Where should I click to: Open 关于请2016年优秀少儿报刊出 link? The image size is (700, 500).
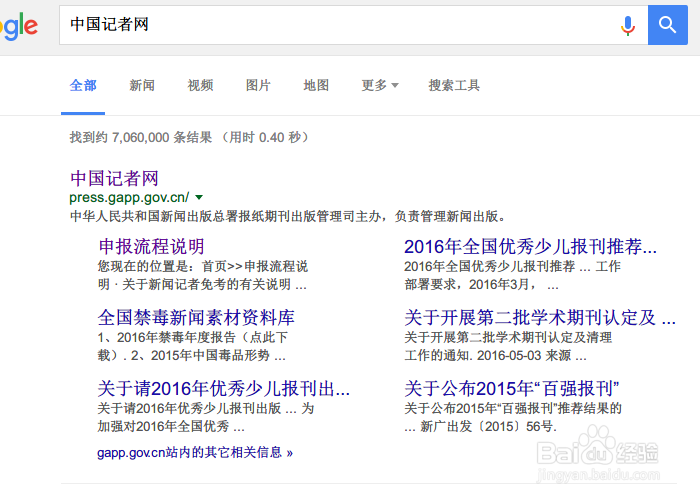pyautogui.click(x=223, y=388)
